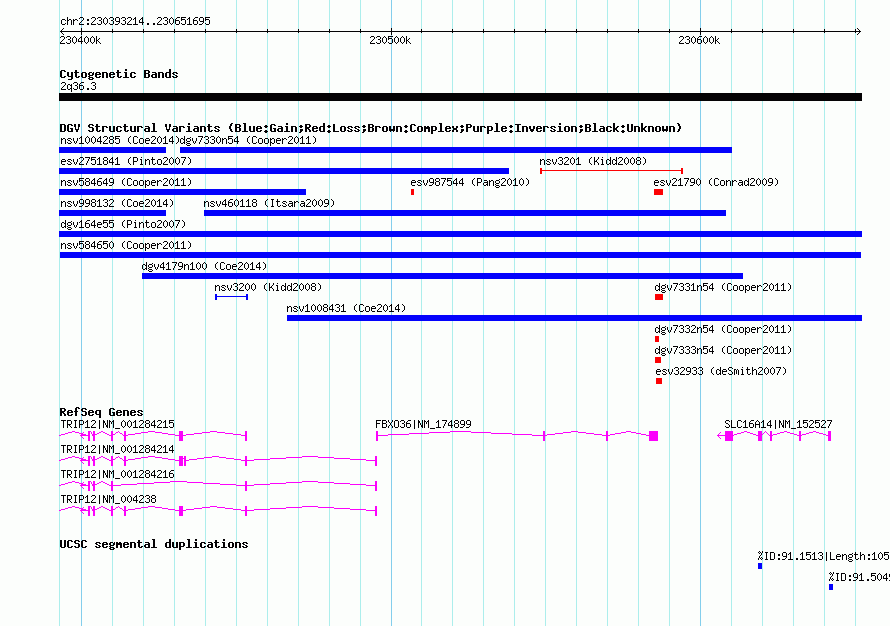Click the black 2q36.3 cytogenetic band bar
Viewport: 890px width, 626px height.
point(460,98)
